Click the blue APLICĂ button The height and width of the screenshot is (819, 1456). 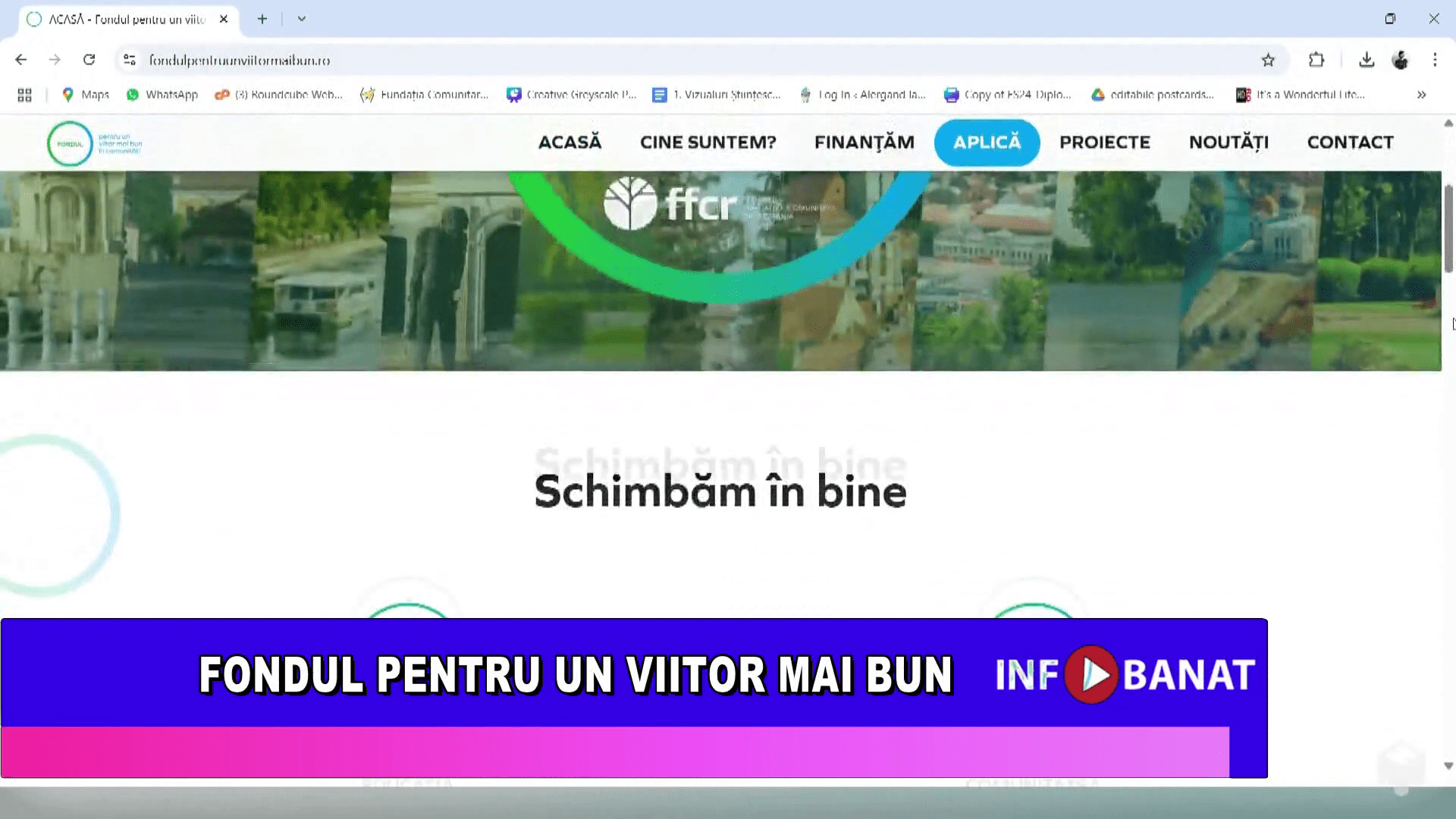(x=987, y=143)
